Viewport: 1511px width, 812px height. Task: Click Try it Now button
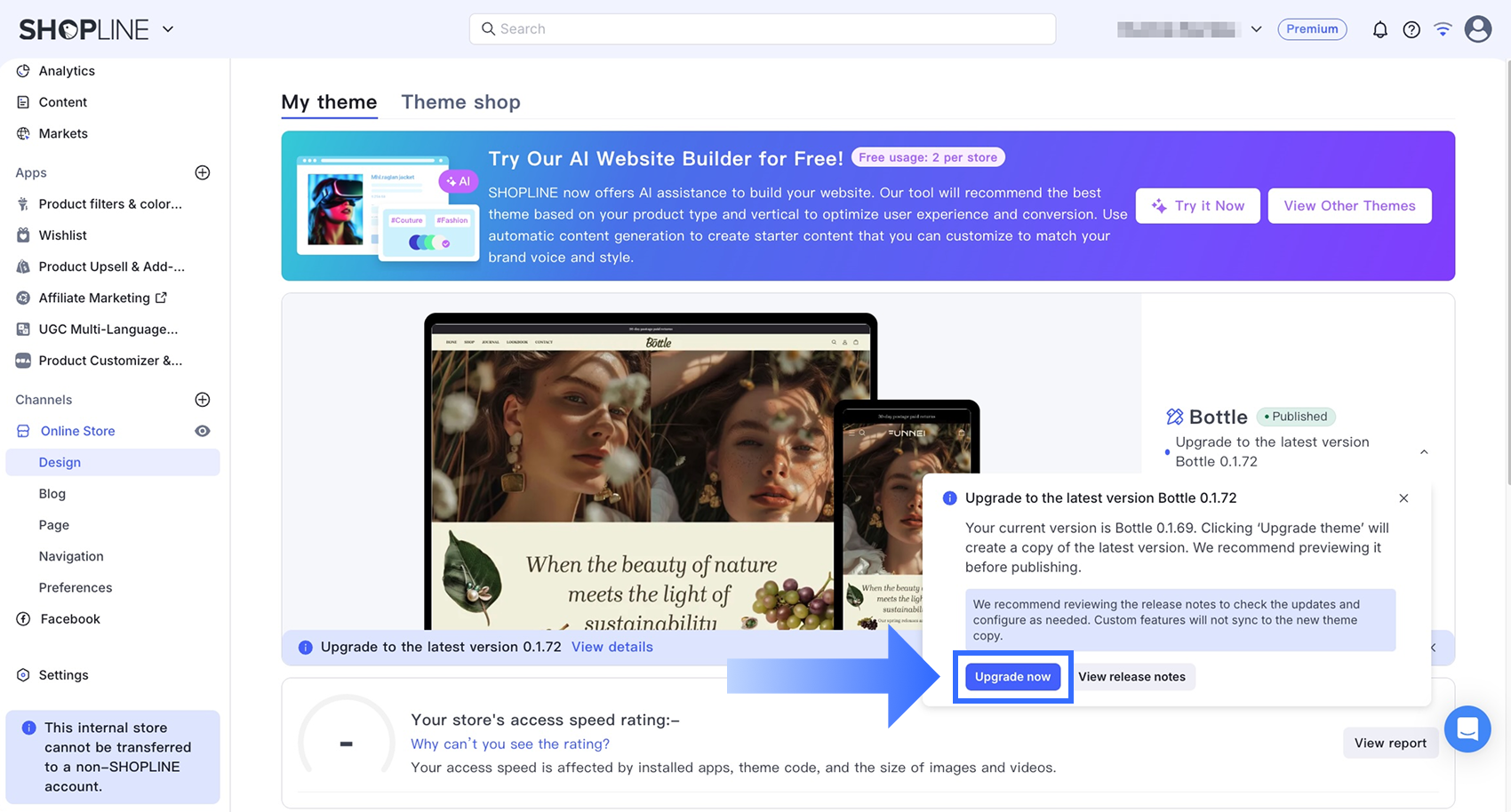pyautogui.click(x=1198, y=206)
